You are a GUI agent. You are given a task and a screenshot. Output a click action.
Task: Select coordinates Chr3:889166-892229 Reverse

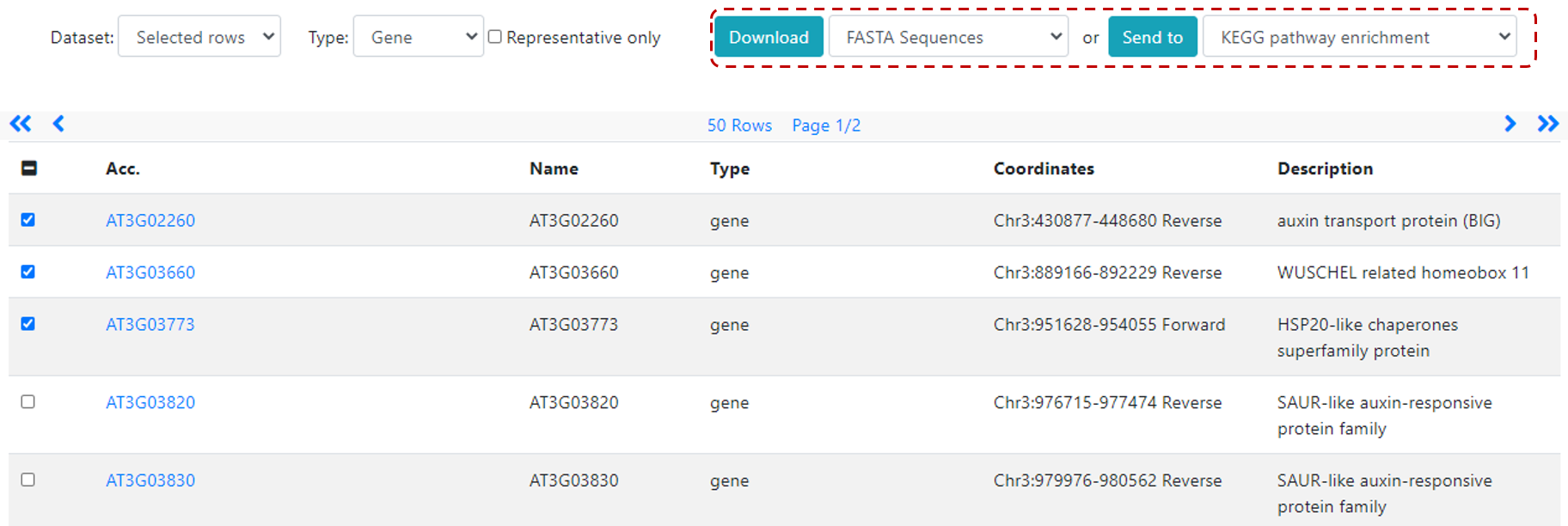pyautogui.click(x=1107, y=272)
